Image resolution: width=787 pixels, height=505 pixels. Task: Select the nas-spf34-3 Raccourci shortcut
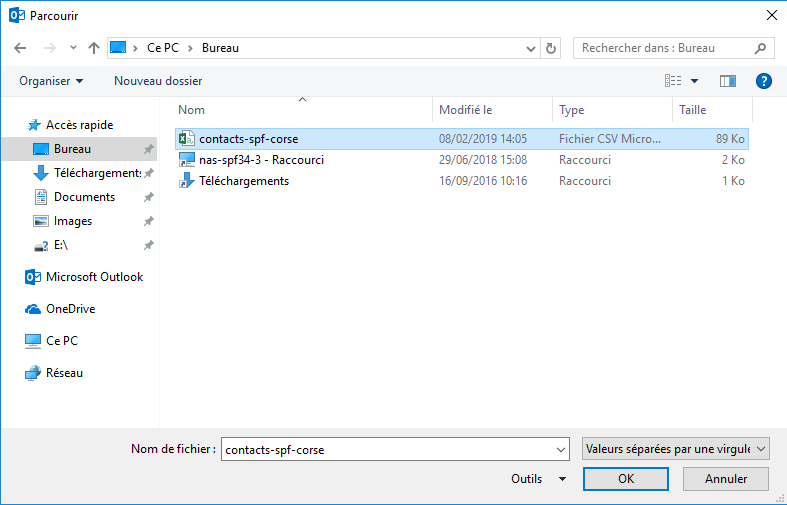coord(260,160)
